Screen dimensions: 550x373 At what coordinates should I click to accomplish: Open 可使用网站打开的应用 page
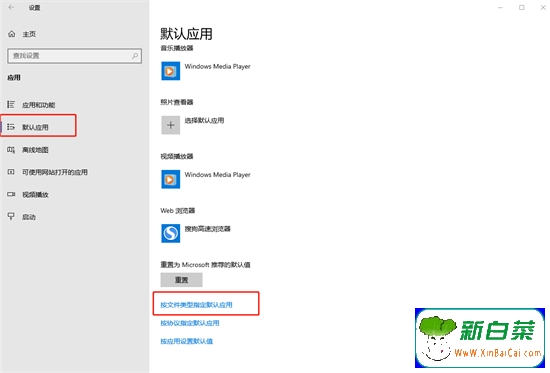tap(55, 172)
